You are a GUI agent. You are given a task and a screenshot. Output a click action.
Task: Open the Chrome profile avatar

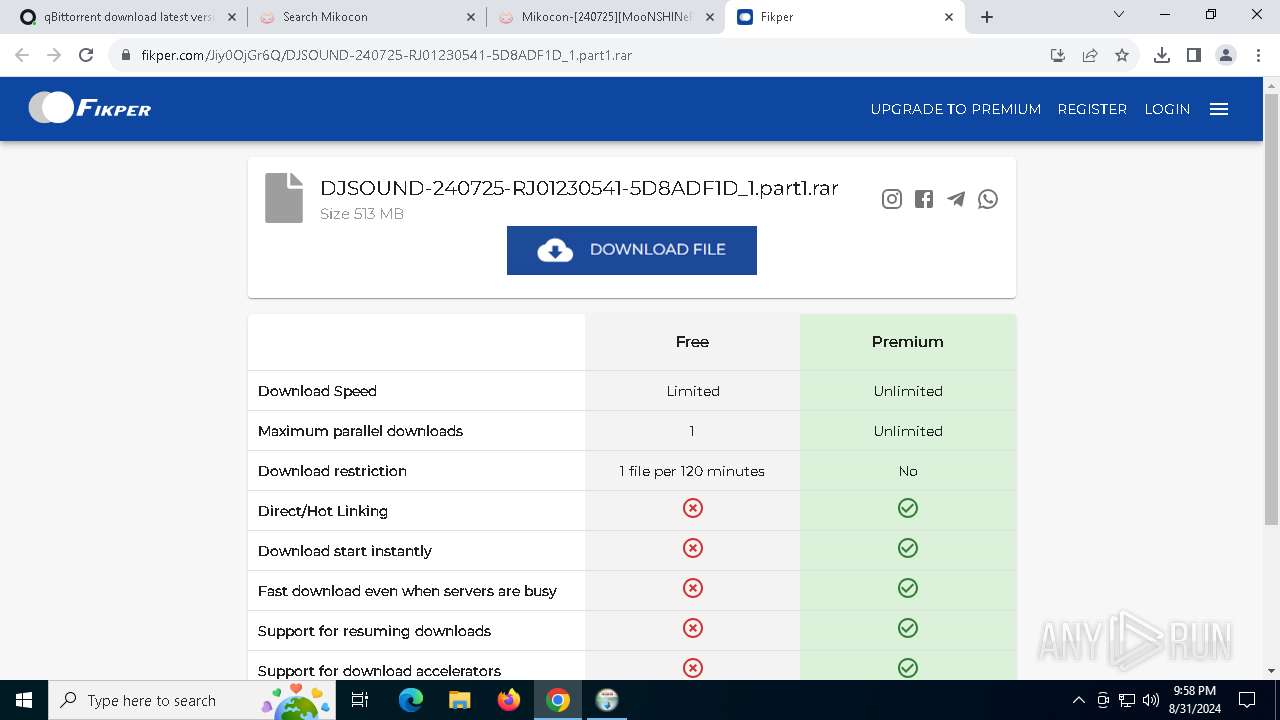(x=1226, y=55)
